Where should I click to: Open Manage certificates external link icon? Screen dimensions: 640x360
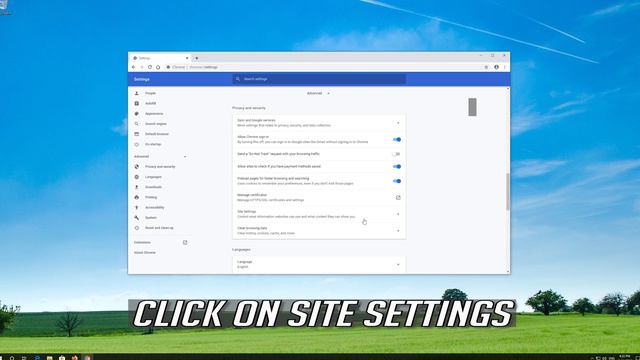coord(398,198)
